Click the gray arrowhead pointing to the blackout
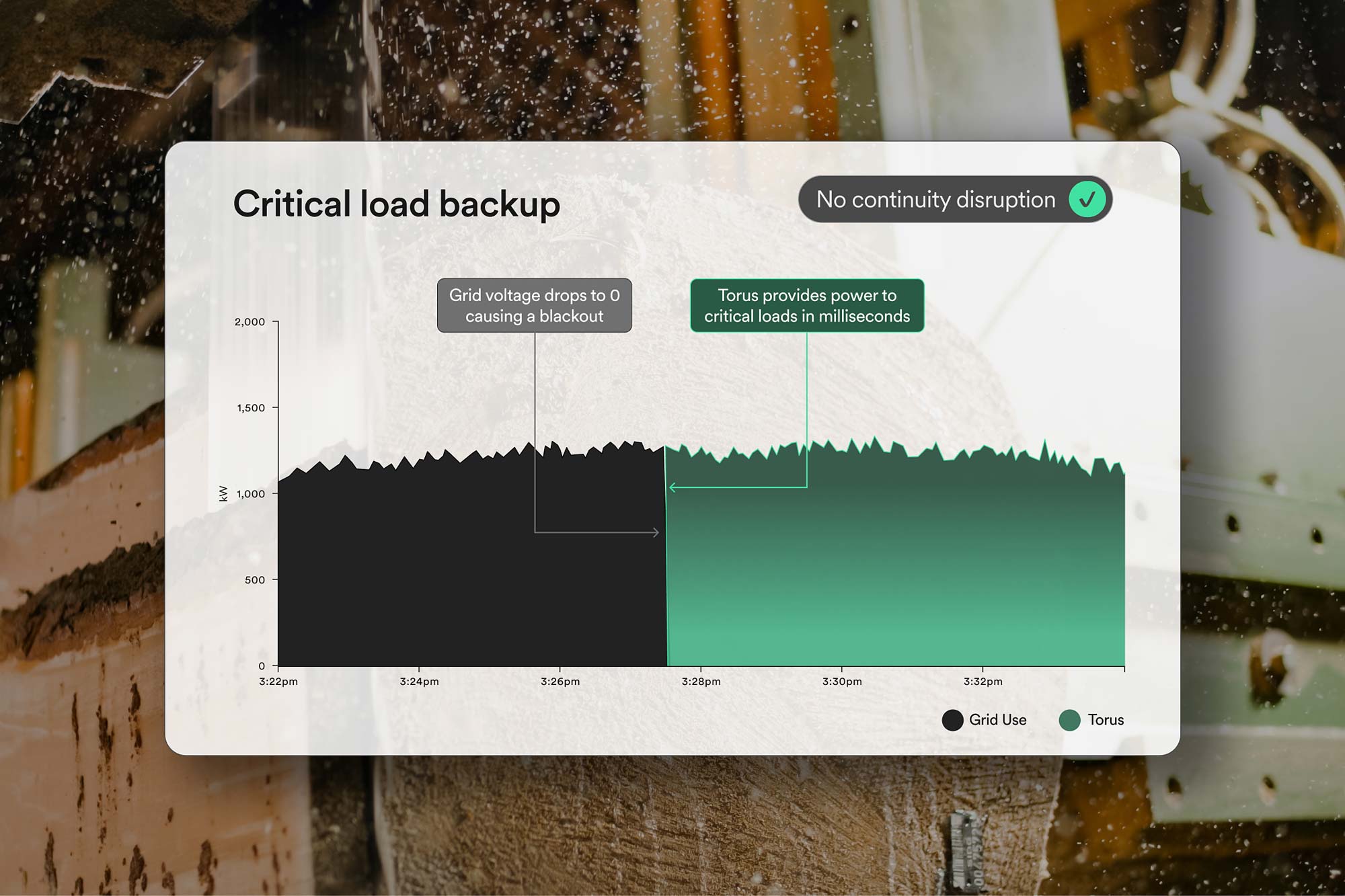The image size is (1345, 896). [656, 532]
